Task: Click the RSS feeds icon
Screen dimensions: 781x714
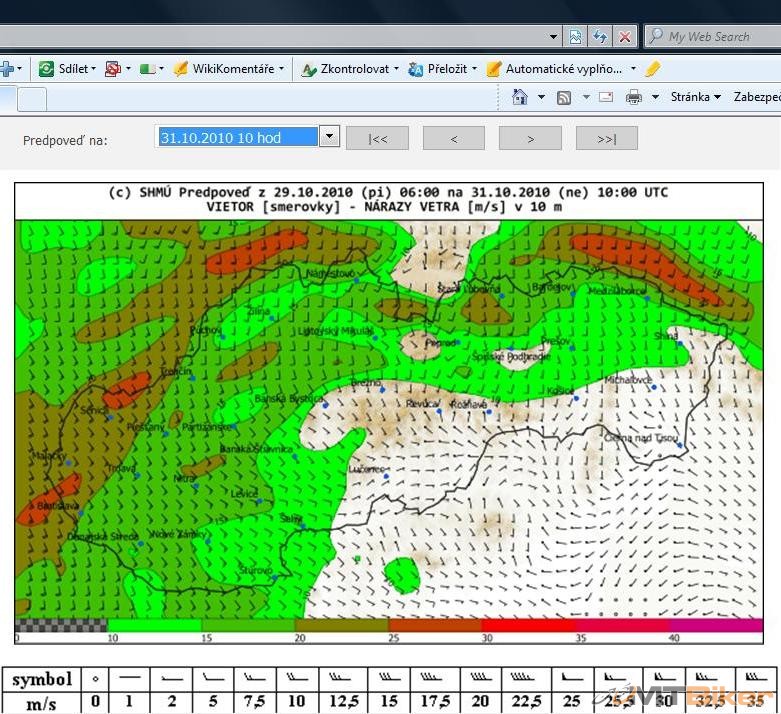Action: [x=564, y=97]
